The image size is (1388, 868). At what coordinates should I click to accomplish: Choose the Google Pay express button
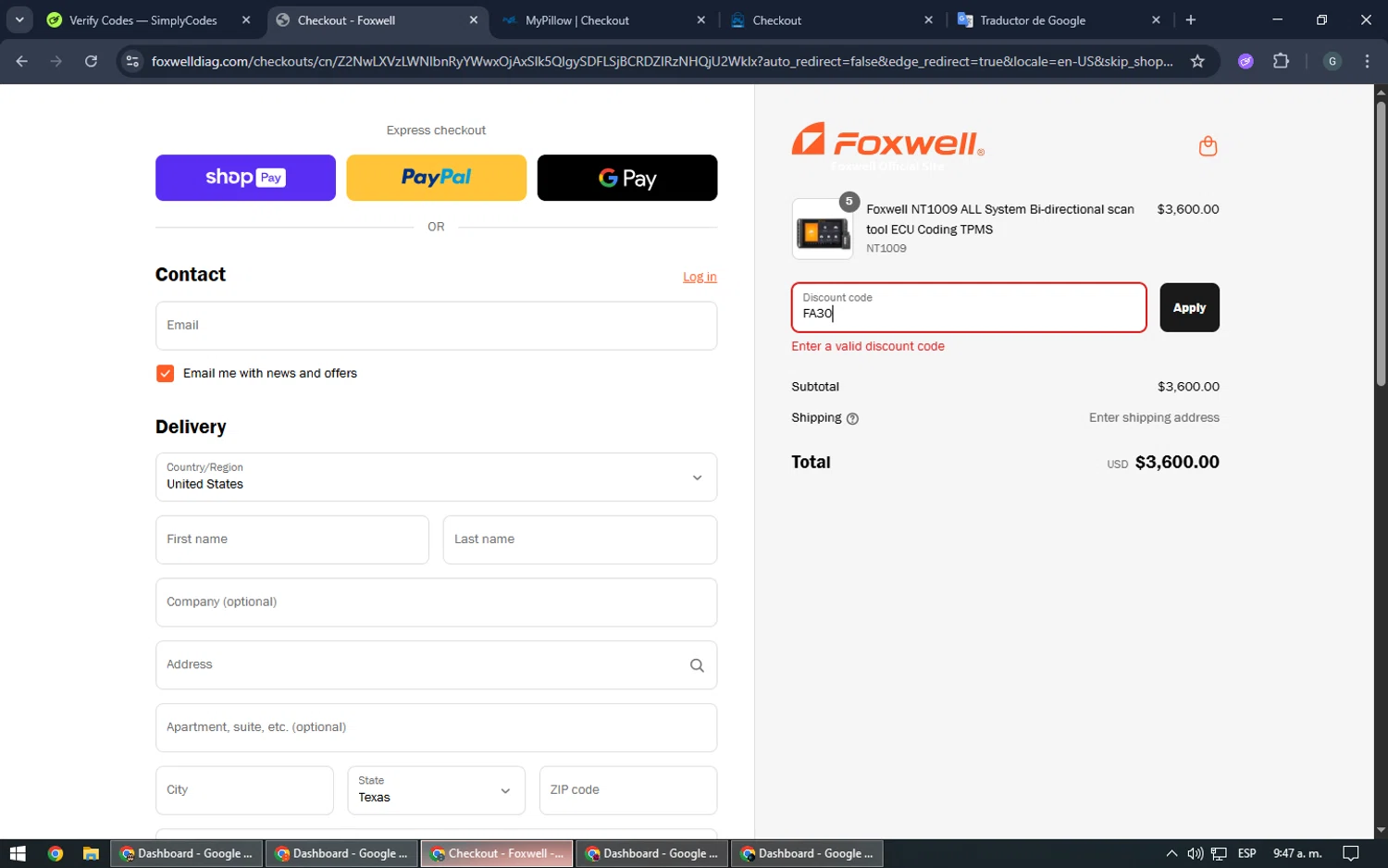[x=627, y=178]
